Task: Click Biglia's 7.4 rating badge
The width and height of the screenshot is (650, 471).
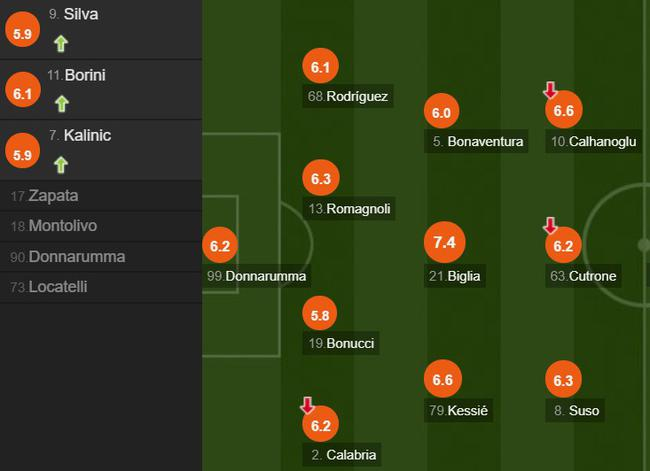Action: click(x=444, y=242)
